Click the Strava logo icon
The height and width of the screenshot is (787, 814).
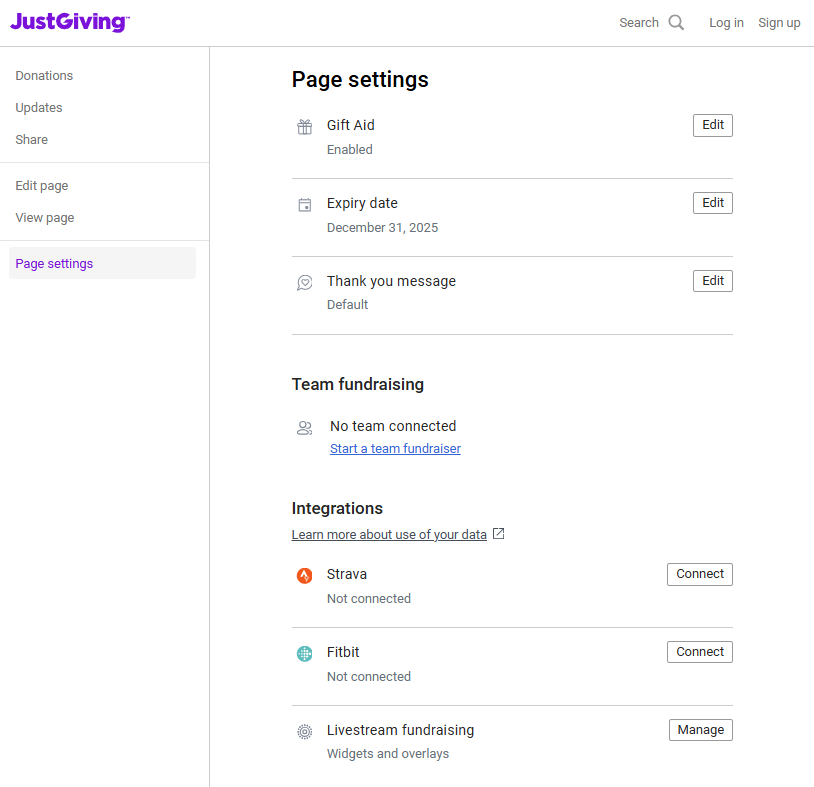305,576
